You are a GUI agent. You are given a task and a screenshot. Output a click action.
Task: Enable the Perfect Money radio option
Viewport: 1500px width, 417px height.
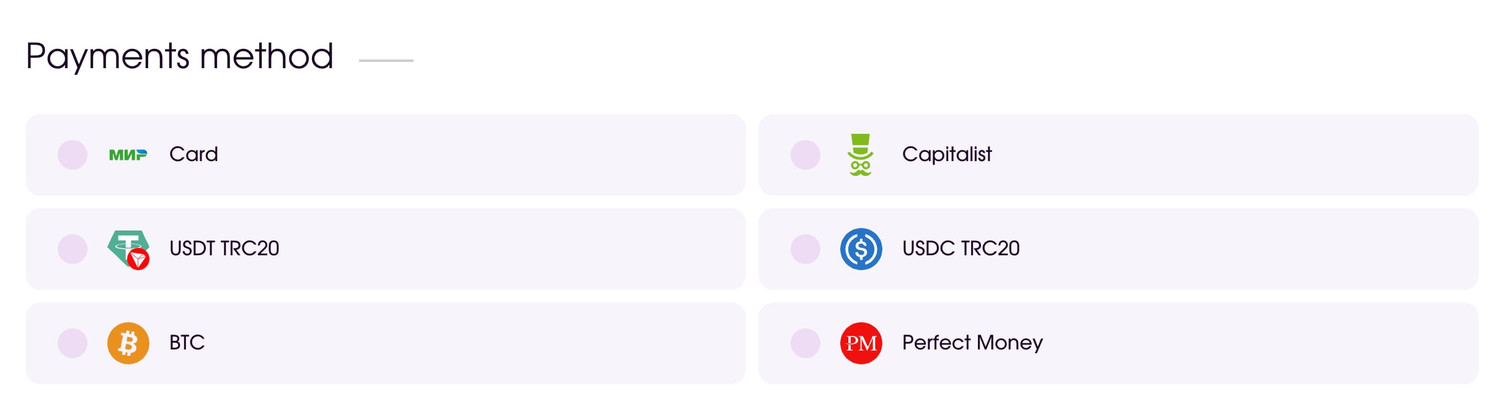point(805,343)
